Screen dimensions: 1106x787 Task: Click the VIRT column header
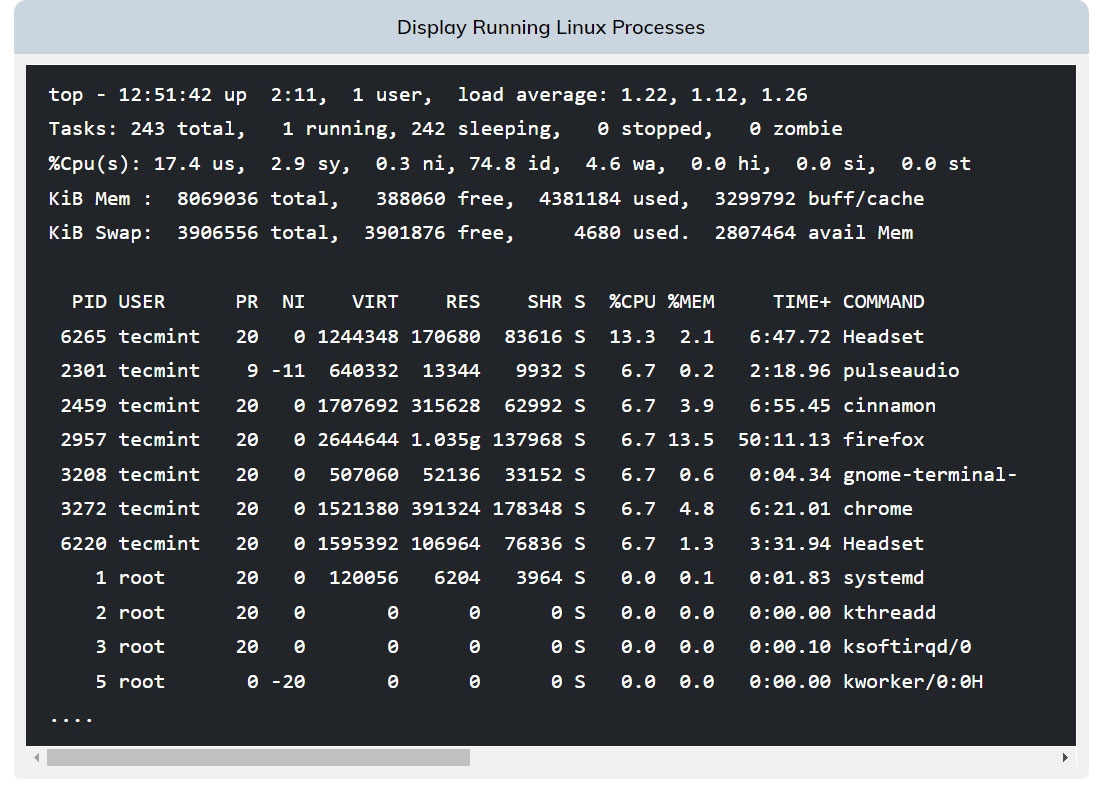[x=375, y=302]
